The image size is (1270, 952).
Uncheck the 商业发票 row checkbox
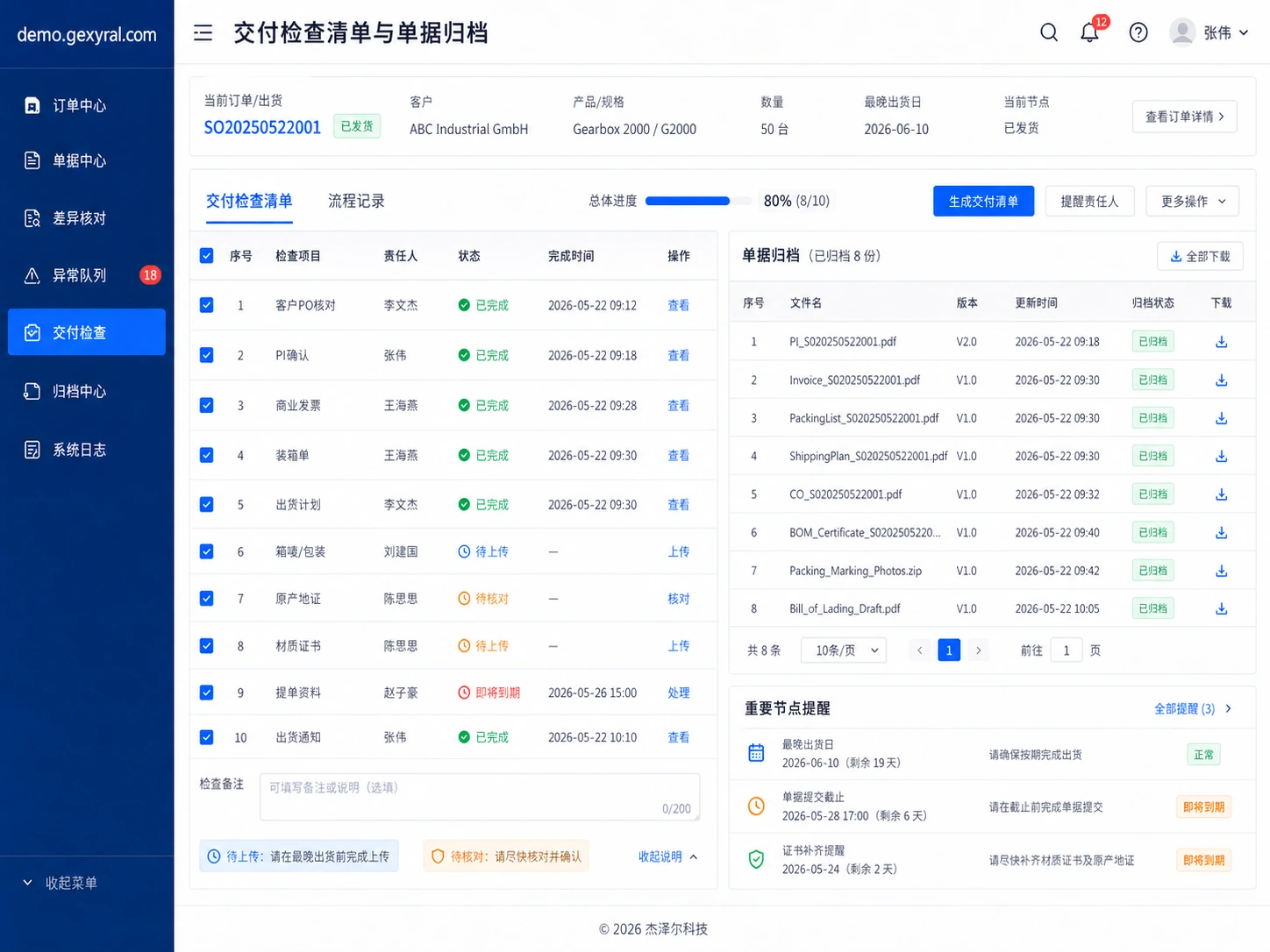coord(207,405)
